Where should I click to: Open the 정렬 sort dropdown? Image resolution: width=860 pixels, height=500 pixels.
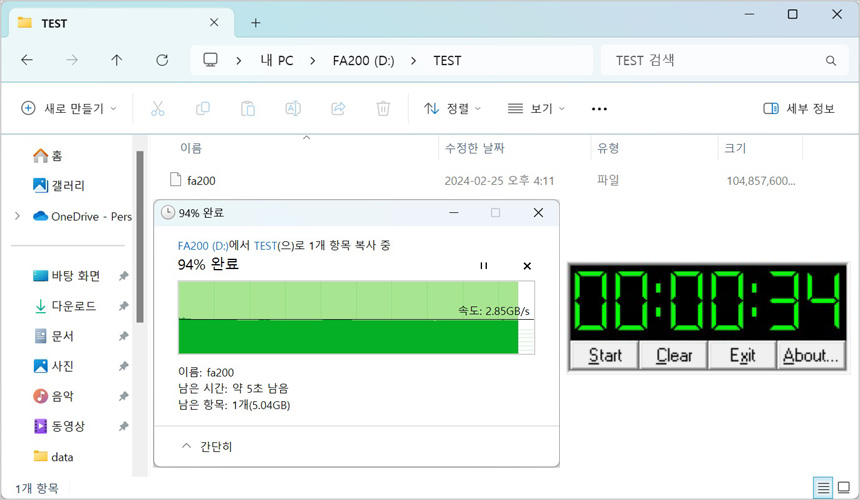pyautogui.click(x=452, y=108)
